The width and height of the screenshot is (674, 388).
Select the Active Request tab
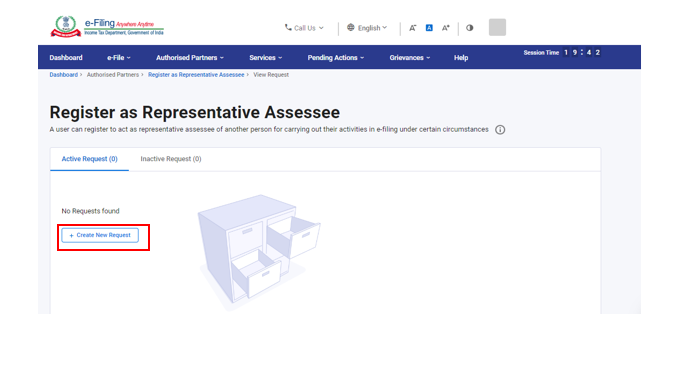coord(89,159)
